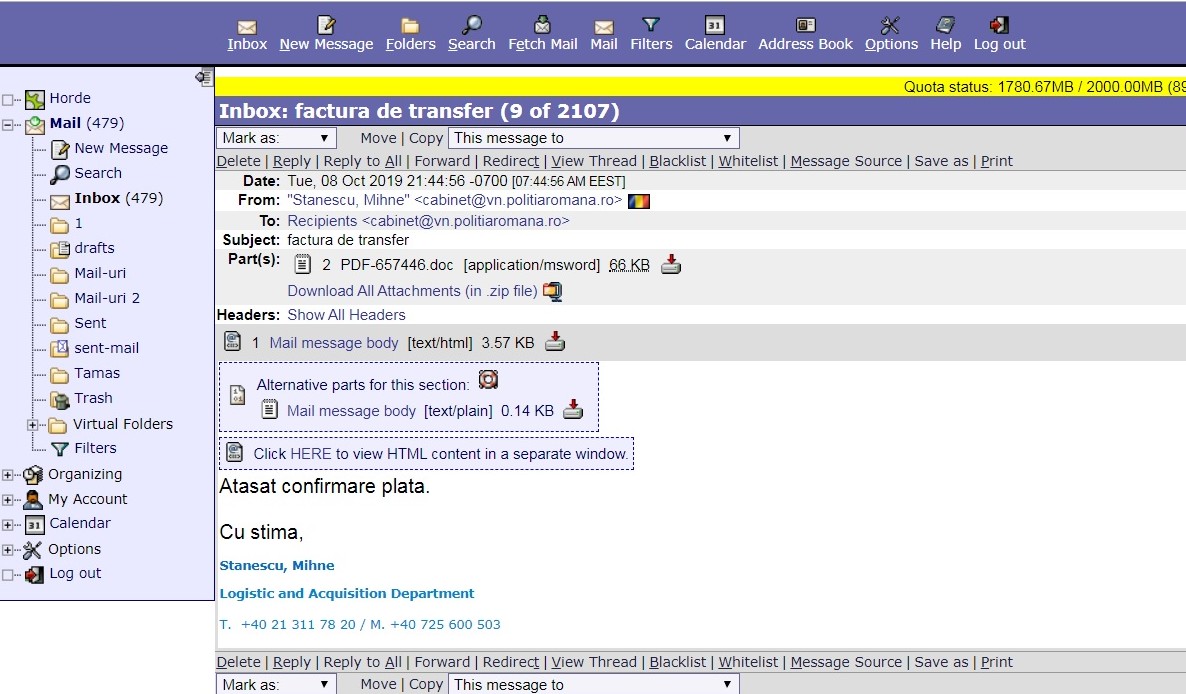Click the Calendar icon in top toolbar

[715, 26]
